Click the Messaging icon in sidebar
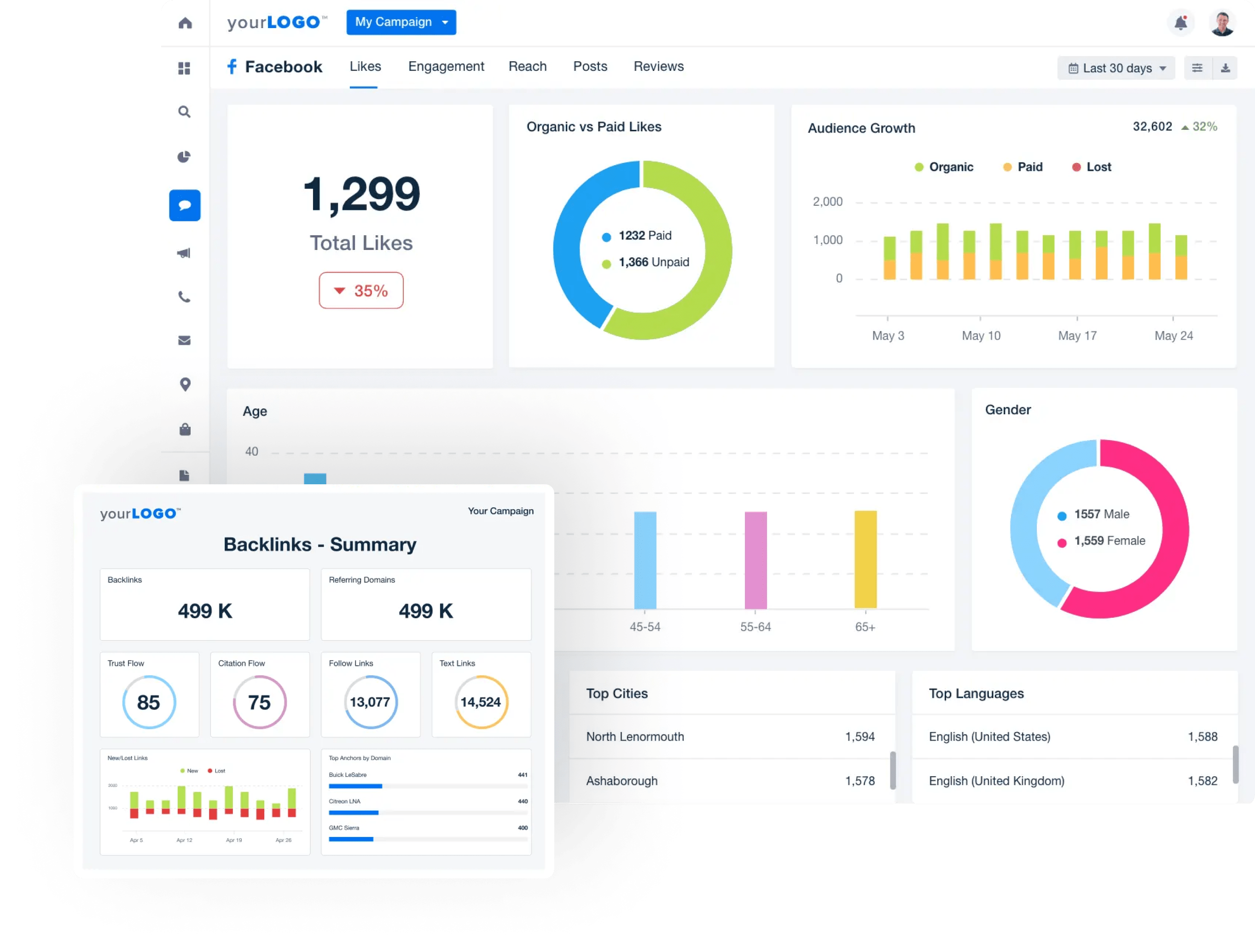The height and width of the screenshot is (952, 1255). (186, 204)
